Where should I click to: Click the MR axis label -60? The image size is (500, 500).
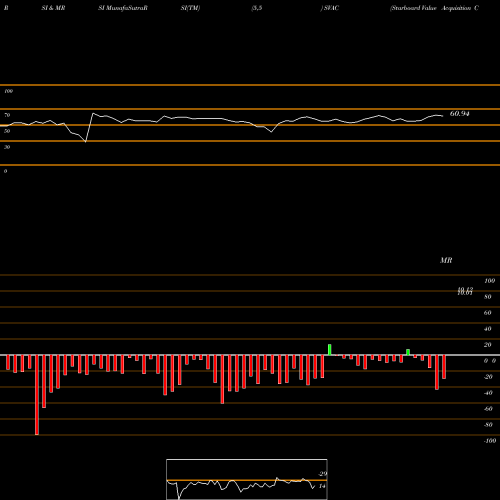tap(488, 409)
